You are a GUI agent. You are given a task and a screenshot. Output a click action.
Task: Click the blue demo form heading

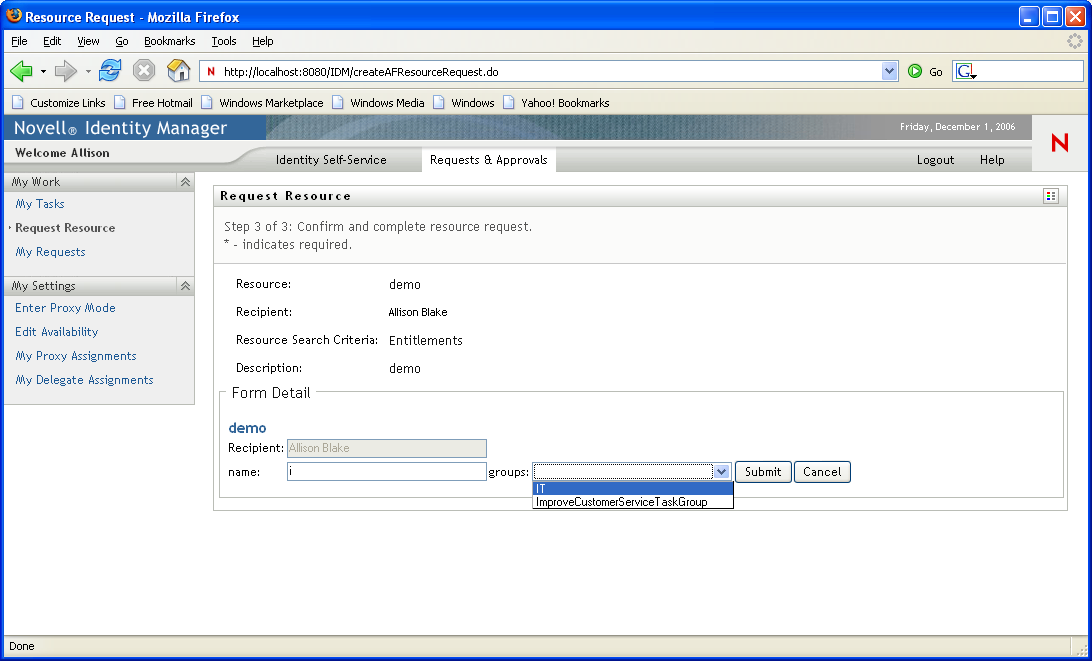247,428
